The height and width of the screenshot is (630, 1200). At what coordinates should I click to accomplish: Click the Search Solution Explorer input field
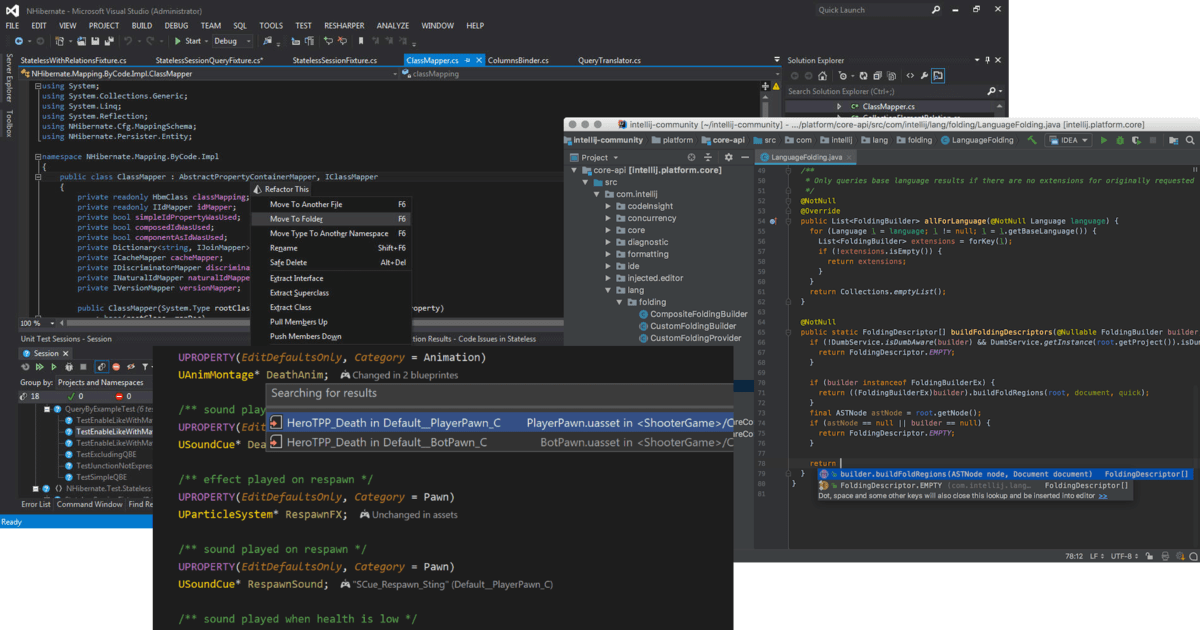[892, 91]
